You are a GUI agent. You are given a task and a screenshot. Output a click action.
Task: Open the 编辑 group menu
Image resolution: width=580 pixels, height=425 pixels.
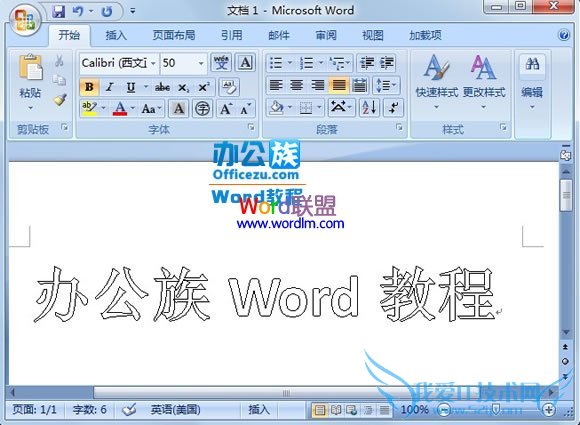(532, 82)
